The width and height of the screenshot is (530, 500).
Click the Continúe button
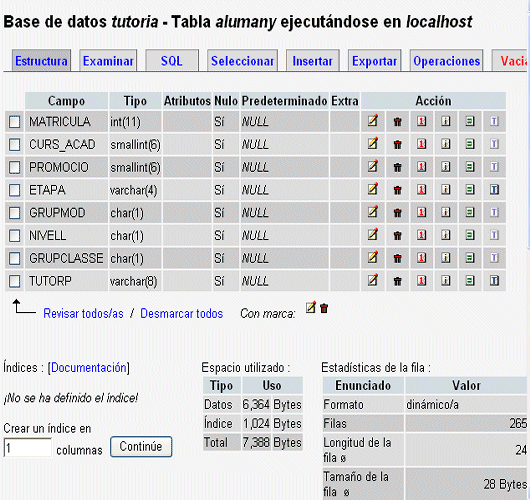[x=141, y=447]
